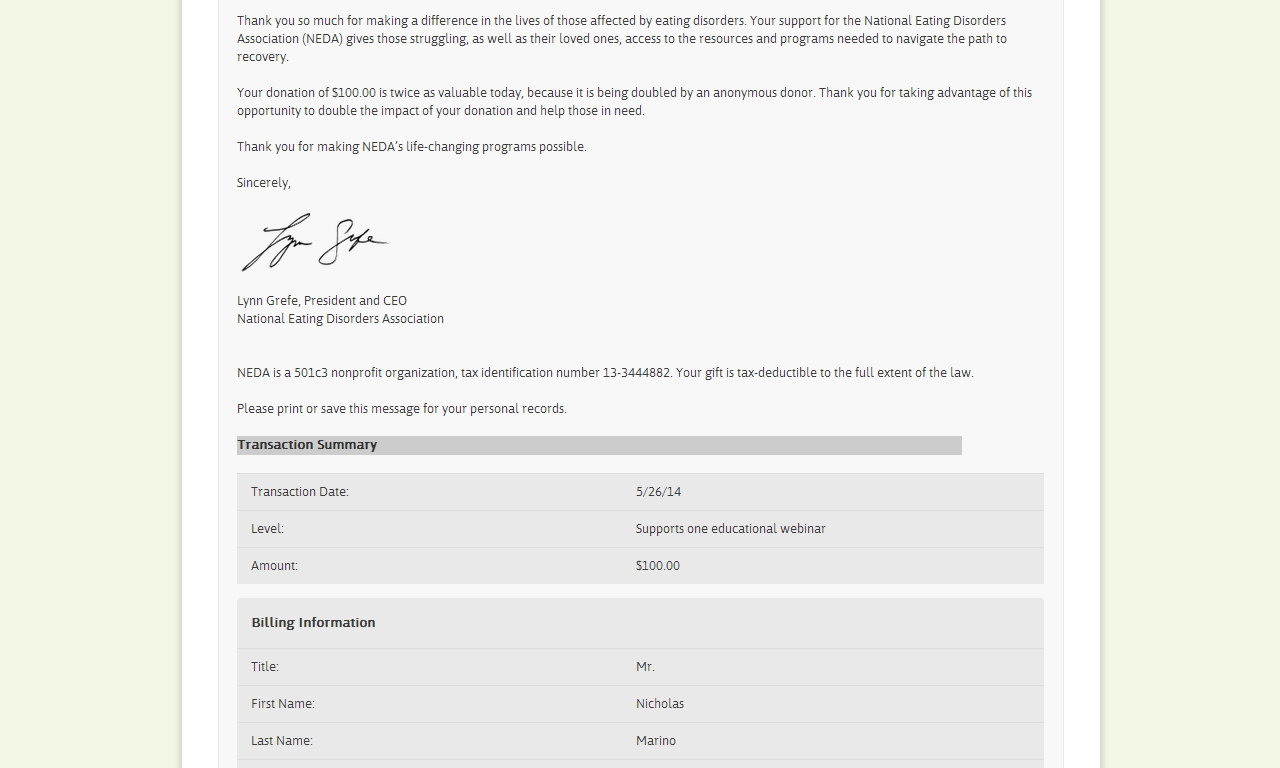Select the Mr. title value

pos(645,667)
